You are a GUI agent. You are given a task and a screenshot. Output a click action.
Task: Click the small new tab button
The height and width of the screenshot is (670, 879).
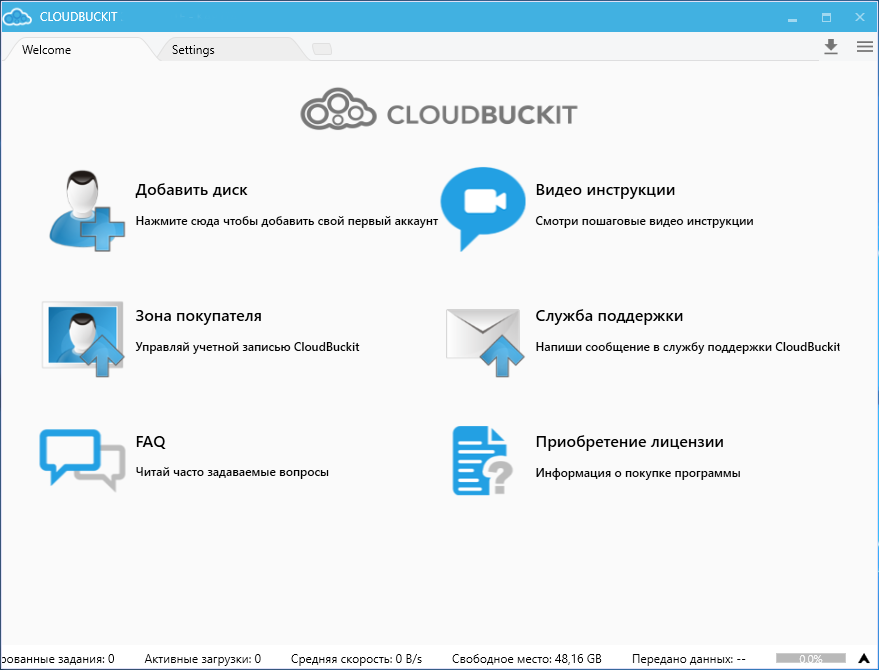click(x=322, y=49)
